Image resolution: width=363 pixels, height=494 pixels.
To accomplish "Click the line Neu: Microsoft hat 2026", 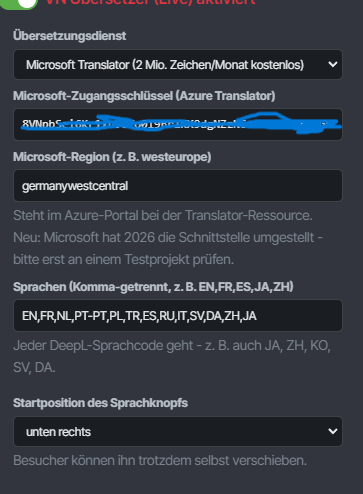I will [x=168, y=237].
